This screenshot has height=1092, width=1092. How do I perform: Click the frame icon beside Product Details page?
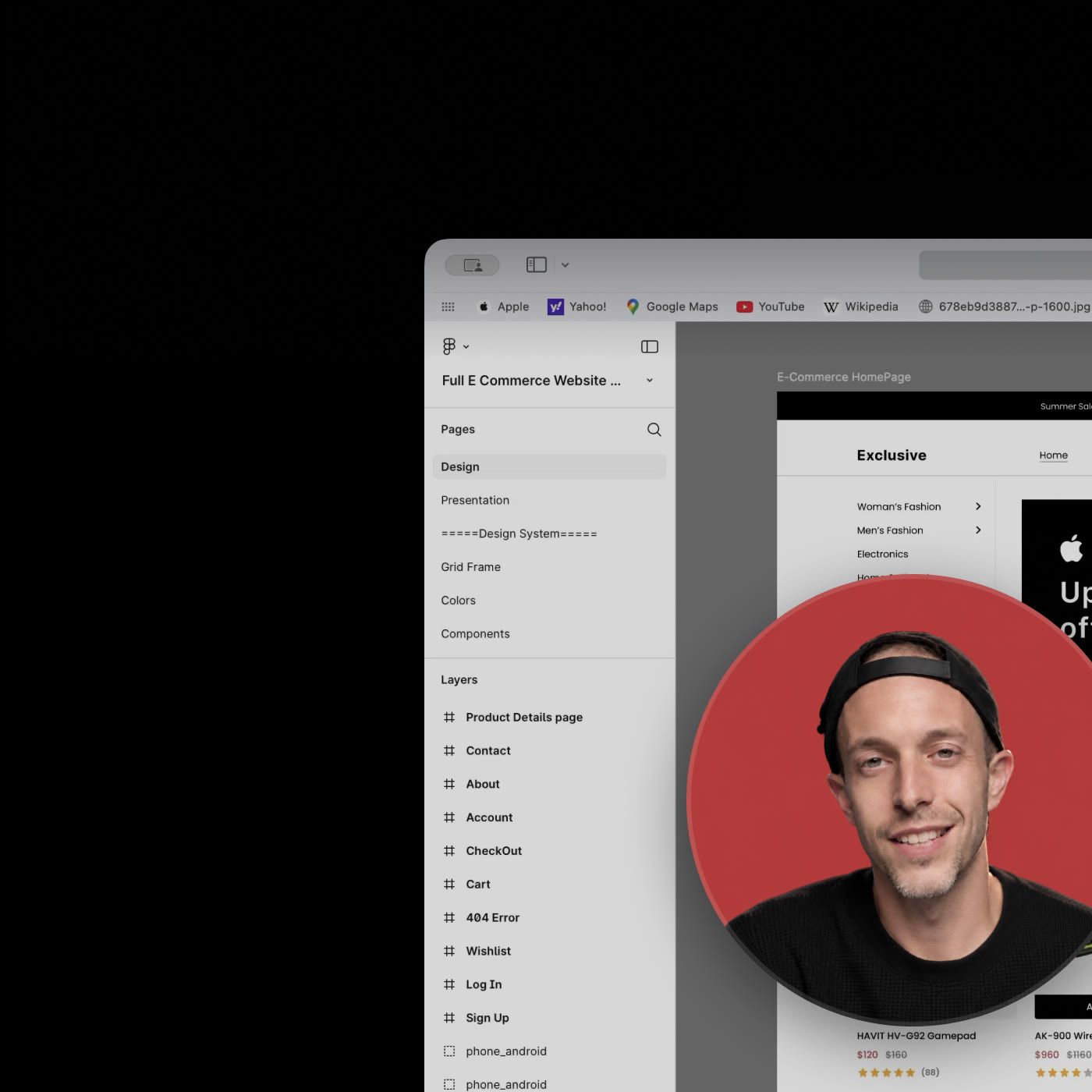pyautogui.click(x=449, y=717)
